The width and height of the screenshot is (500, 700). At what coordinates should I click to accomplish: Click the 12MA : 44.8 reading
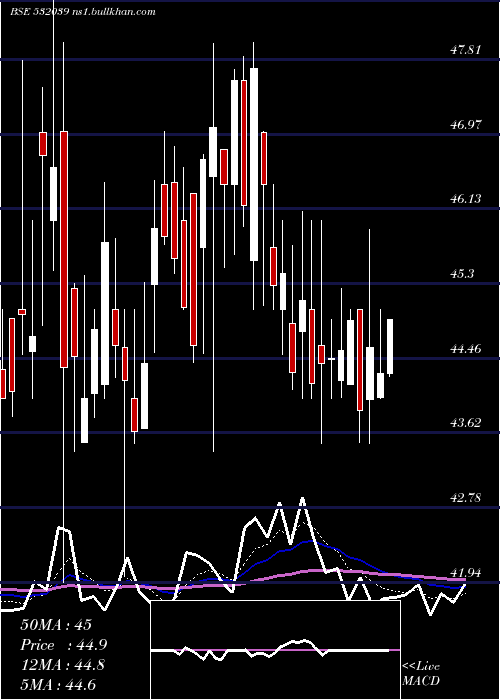(62, 665)
